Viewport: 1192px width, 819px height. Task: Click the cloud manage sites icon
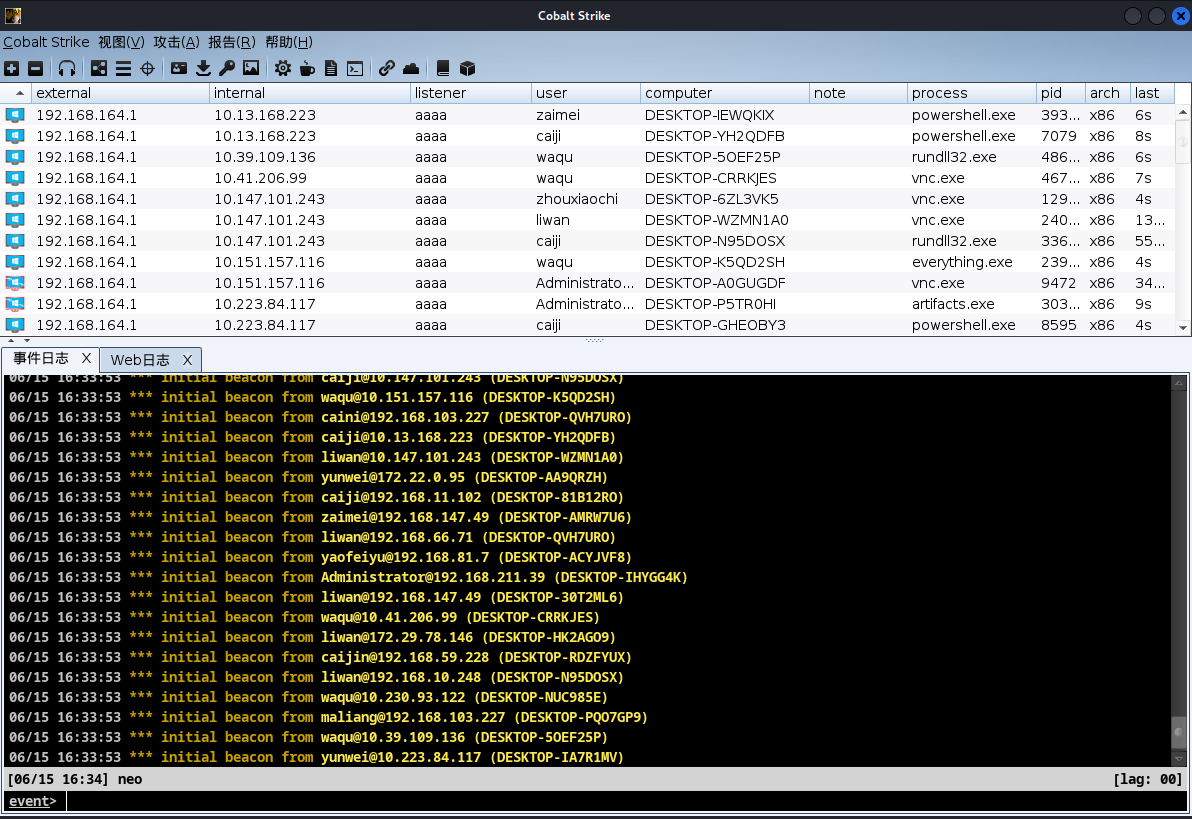pos(411,68)
